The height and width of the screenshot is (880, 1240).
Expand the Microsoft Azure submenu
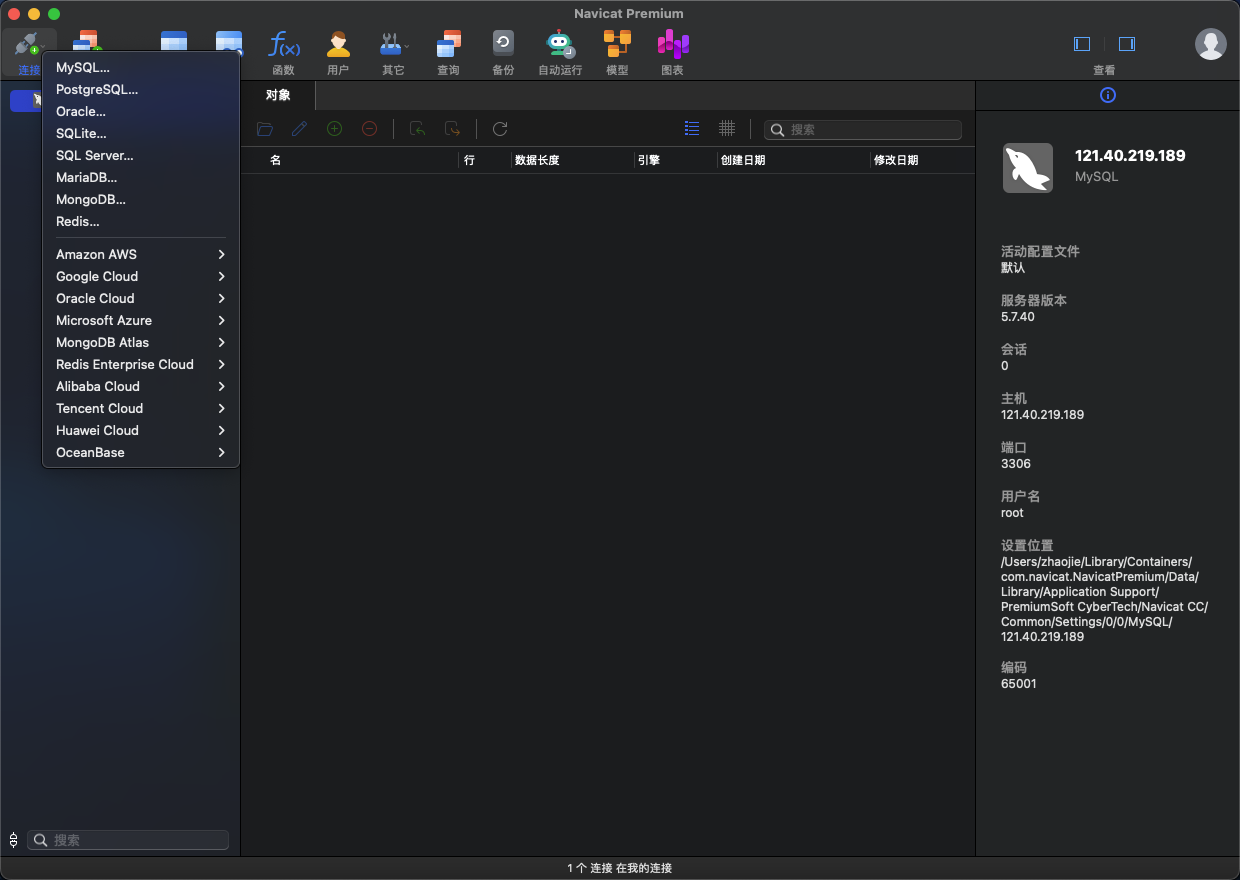tap(141, 320)
